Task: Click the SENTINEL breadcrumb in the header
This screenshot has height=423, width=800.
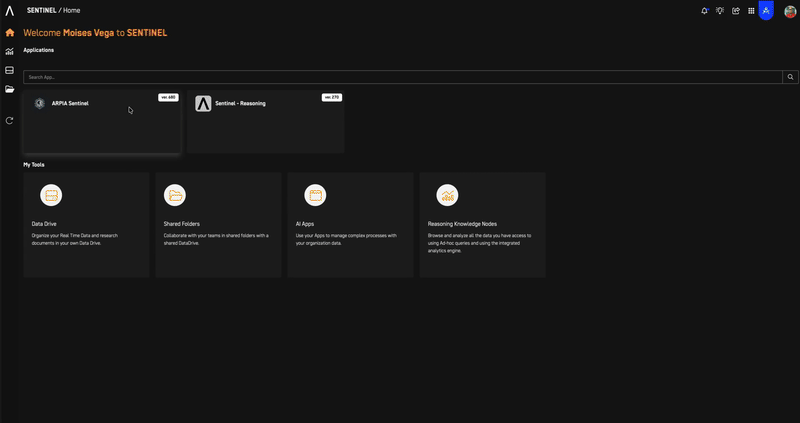Action: 41,10
